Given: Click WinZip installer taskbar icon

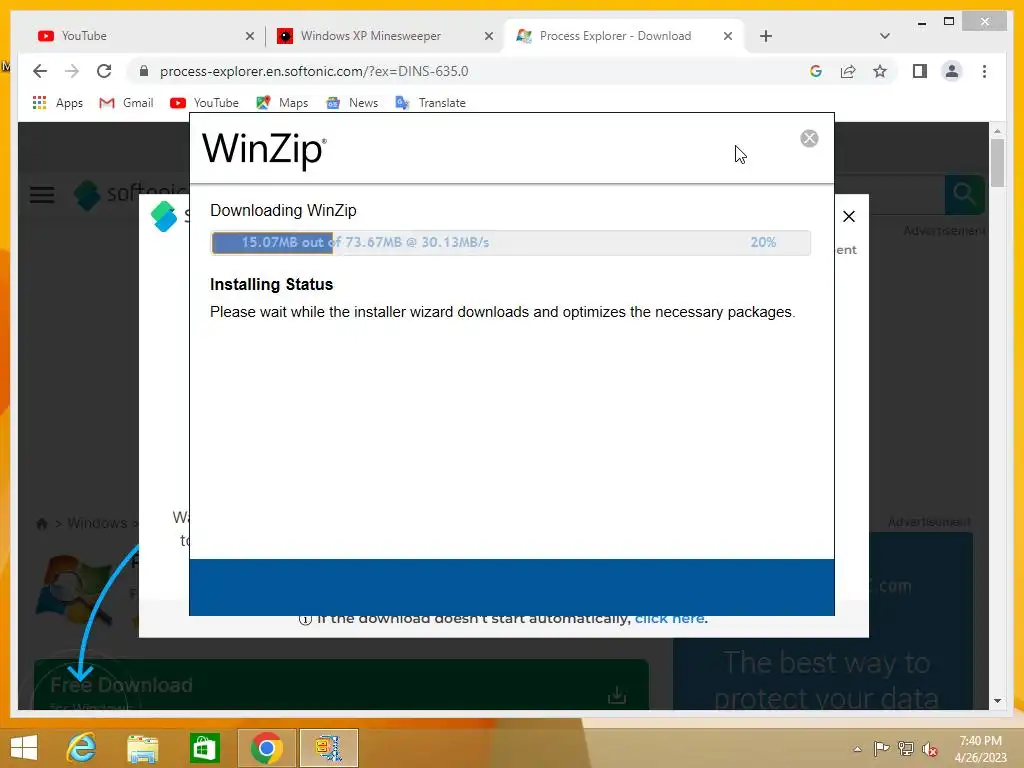Looking at the screenshot, I should [x=328, y=748].
